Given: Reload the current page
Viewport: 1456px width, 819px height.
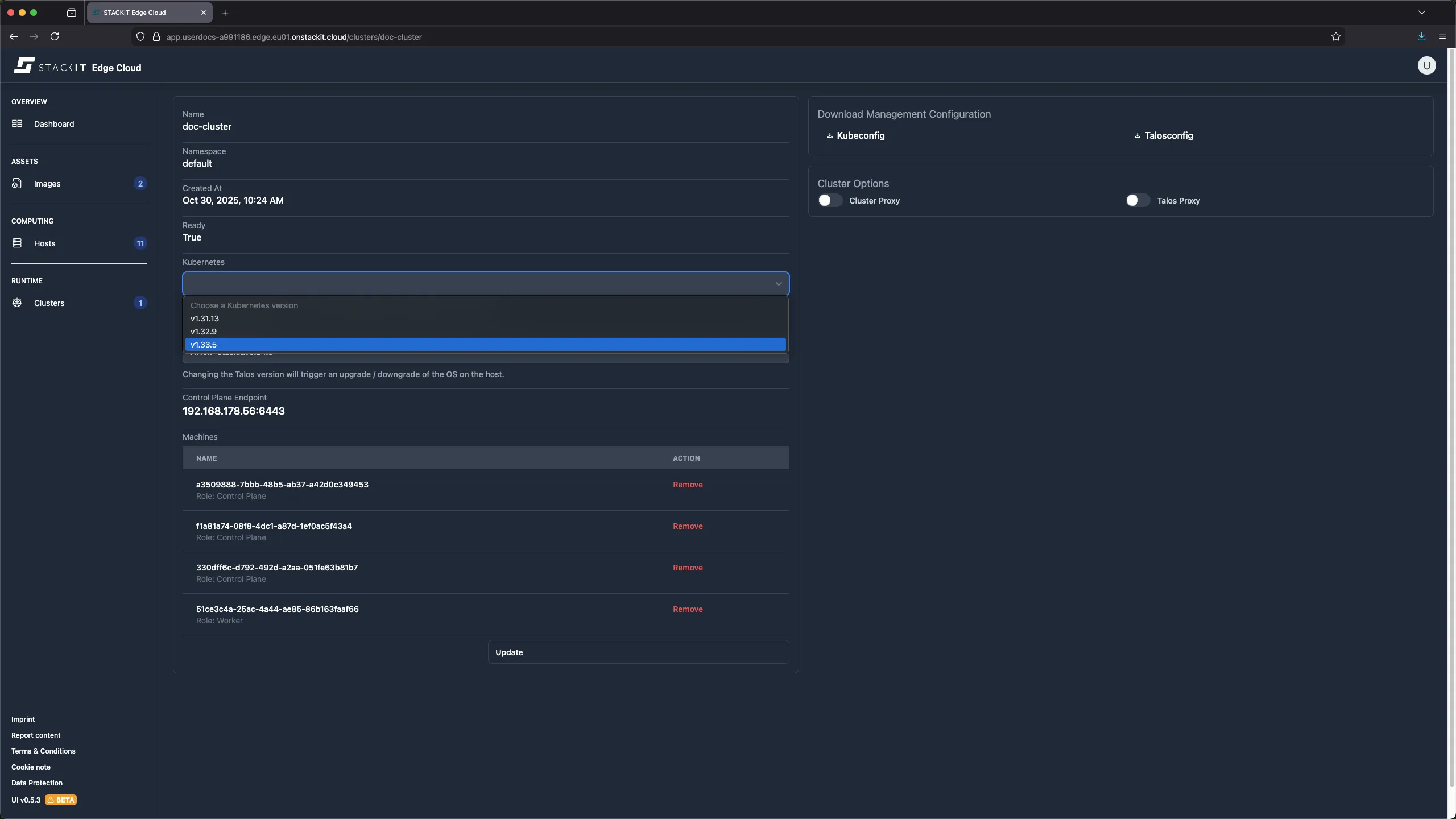Looking at the screenshot, I should [54, 36].
